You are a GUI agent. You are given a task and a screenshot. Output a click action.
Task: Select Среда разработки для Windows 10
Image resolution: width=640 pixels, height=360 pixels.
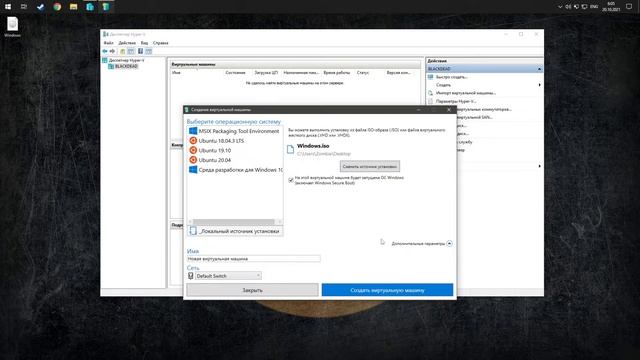tap(235, 170)
